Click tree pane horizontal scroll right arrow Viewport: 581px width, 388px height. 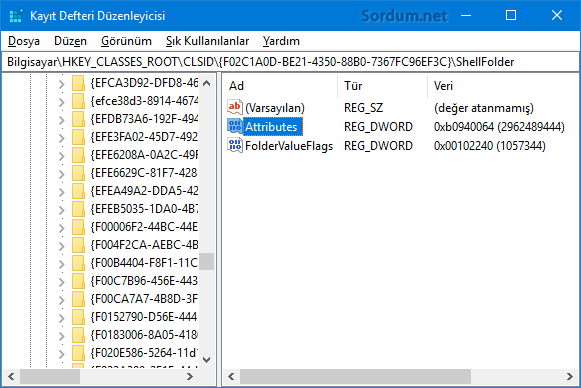click(x=190, y=377)
